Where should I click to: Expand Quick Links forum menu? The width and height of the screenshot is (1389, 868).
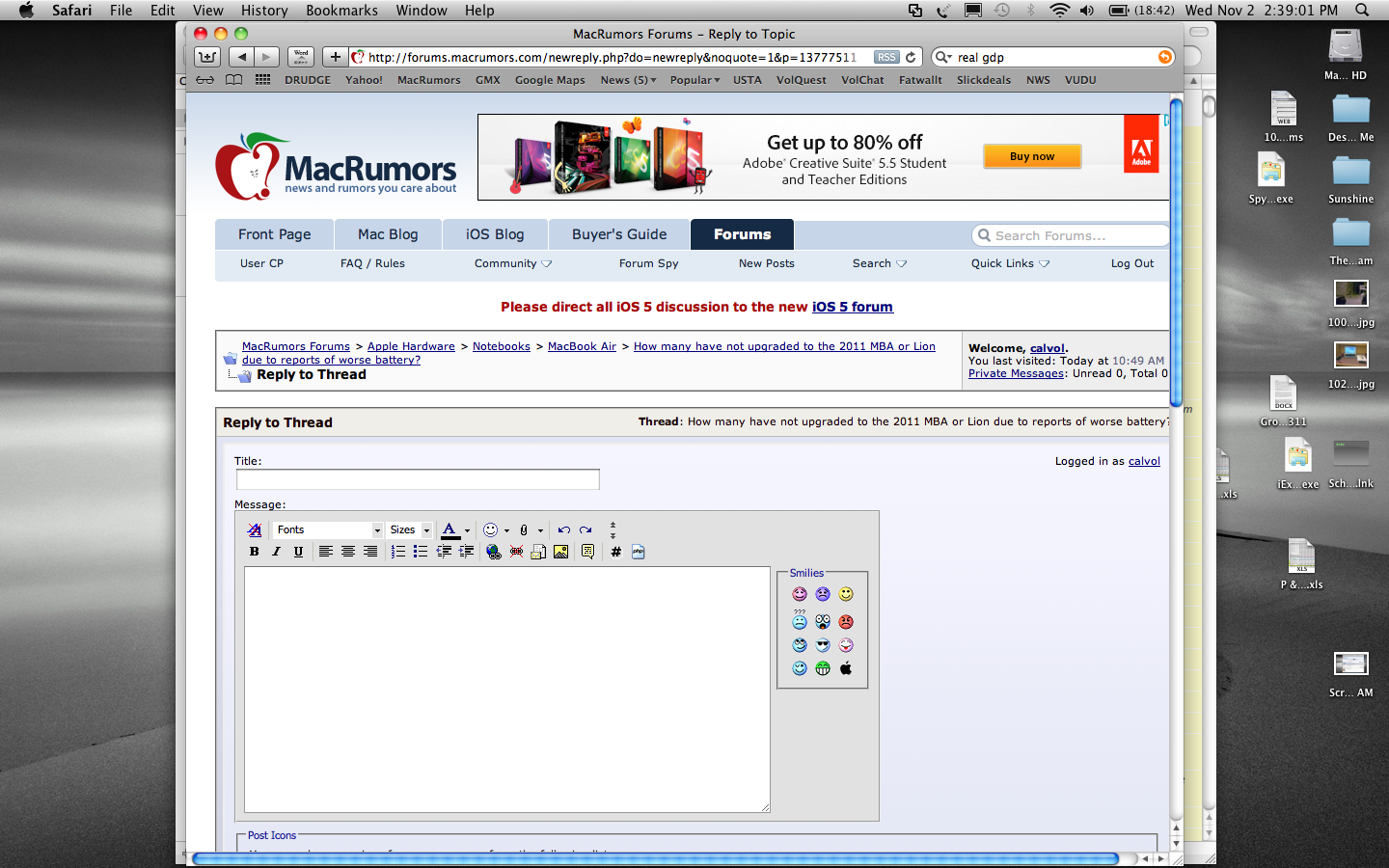[1010, 263]
